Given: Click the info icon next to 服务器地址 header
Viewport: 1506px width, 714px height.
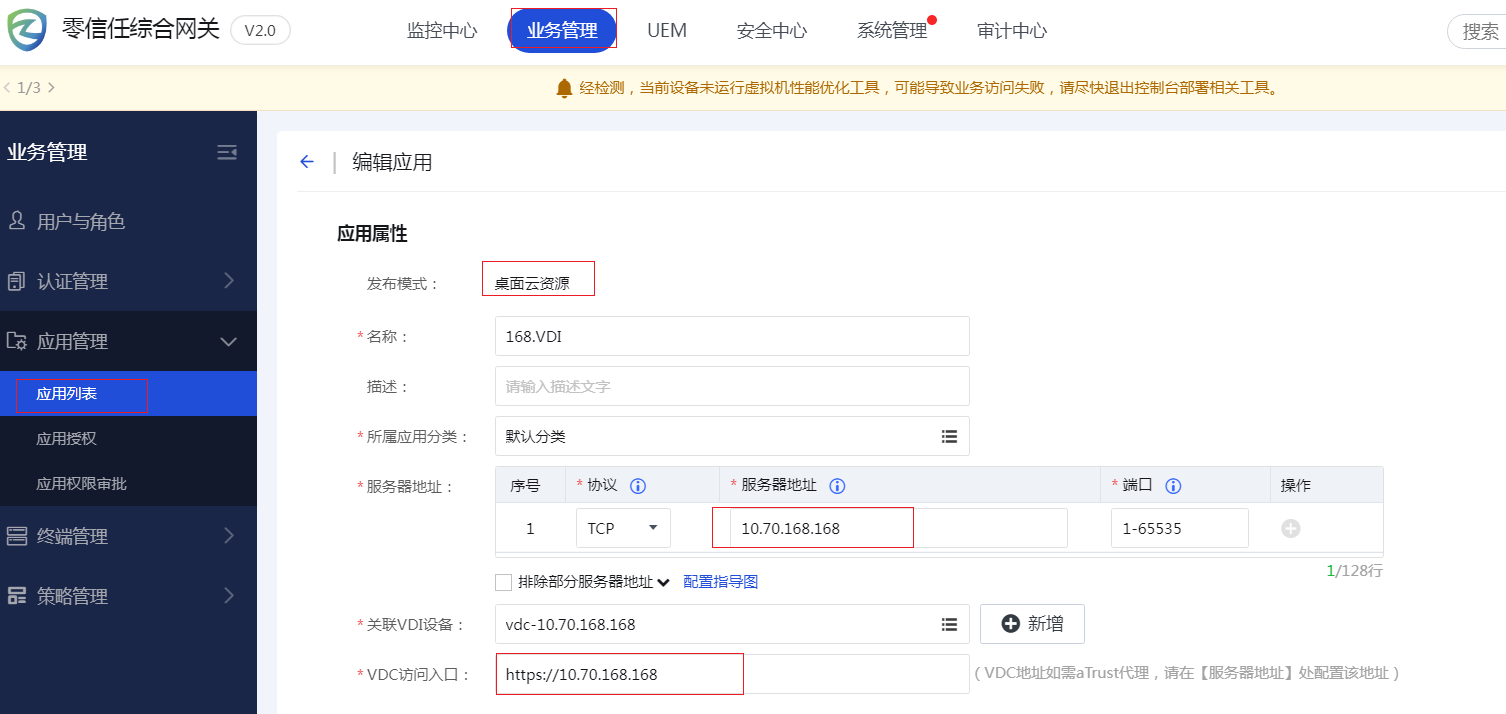Looking at the screenshot, I should click(x=837, y=486).
